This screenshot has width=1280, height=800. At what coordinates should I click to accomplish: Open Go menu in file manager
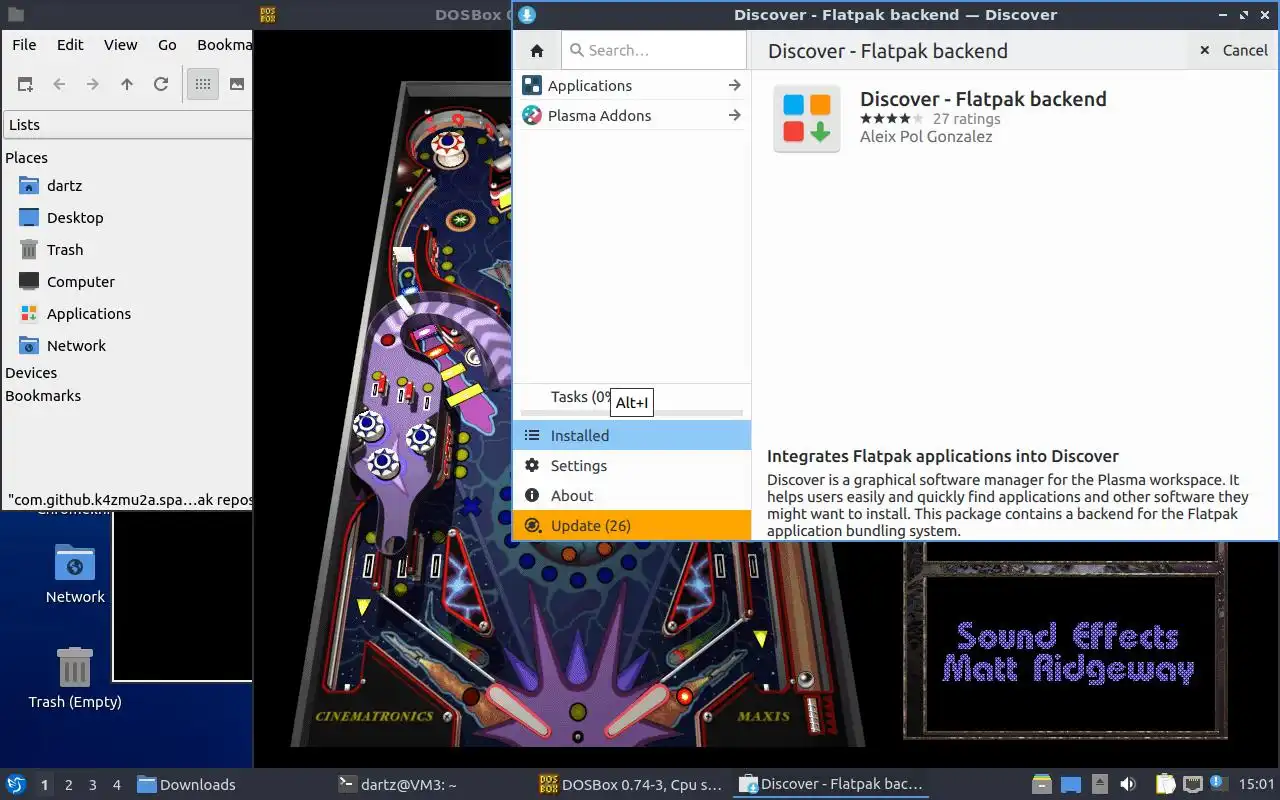tap(167, 45)
